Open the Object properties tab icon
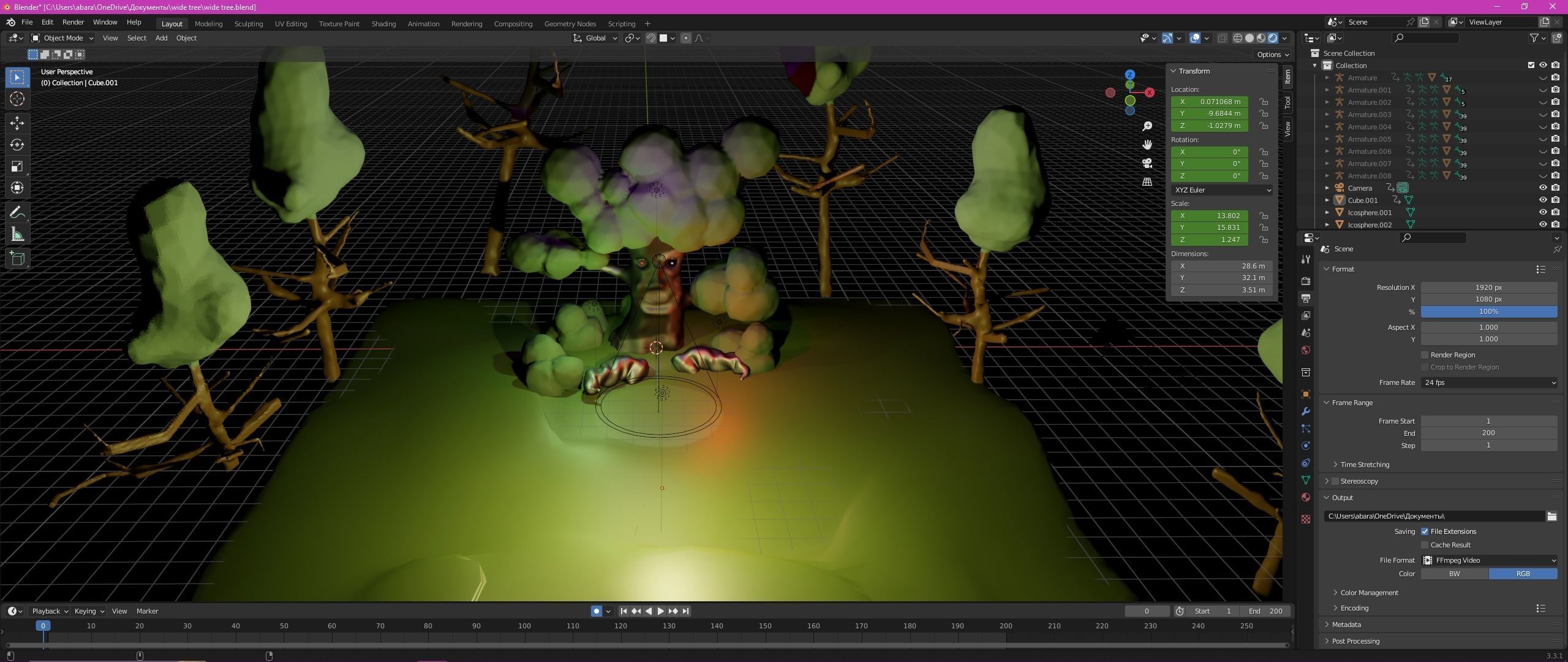Screen dimensions: 1568x662 tap(1306, 394)
